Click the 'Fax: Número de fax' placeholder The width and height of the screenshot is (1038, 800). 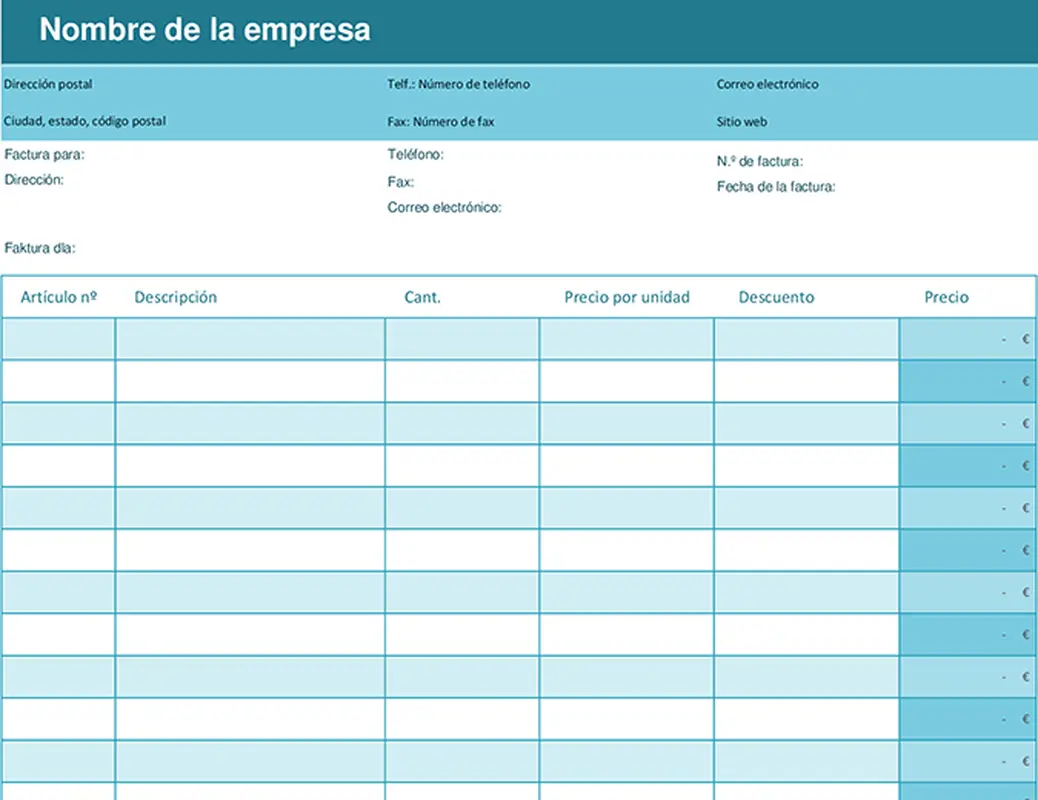[x=440, y=122]
